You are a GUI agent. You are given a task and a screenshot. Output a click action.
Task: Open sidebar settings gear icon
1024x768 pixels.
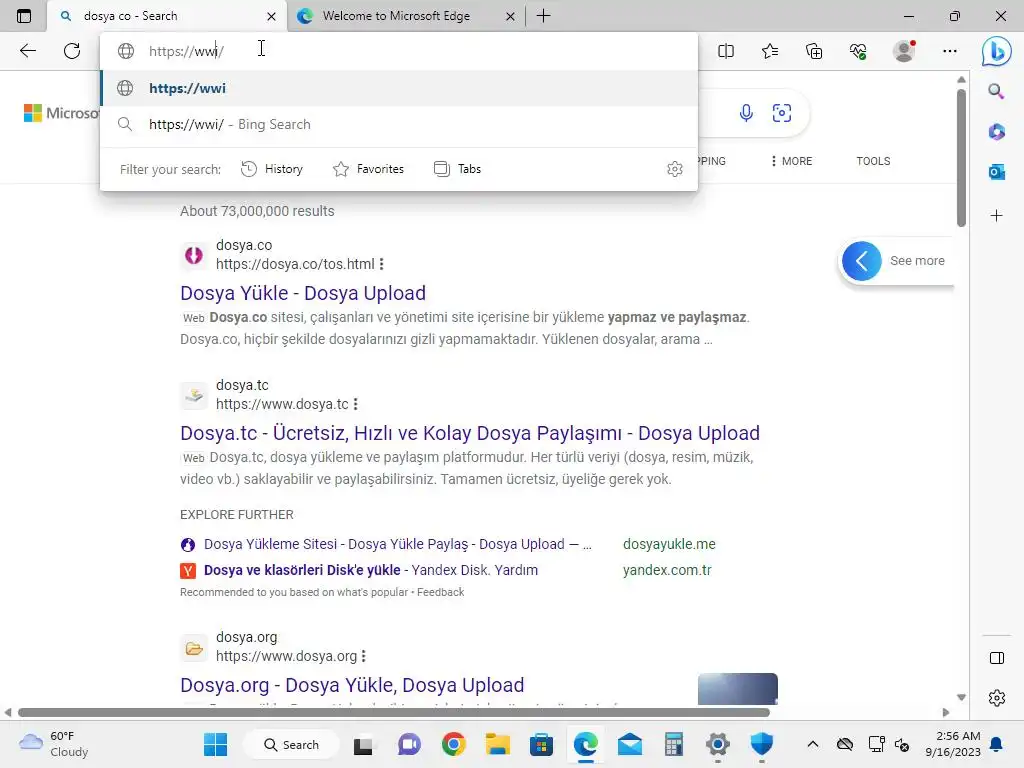click(x=997, y=698)
